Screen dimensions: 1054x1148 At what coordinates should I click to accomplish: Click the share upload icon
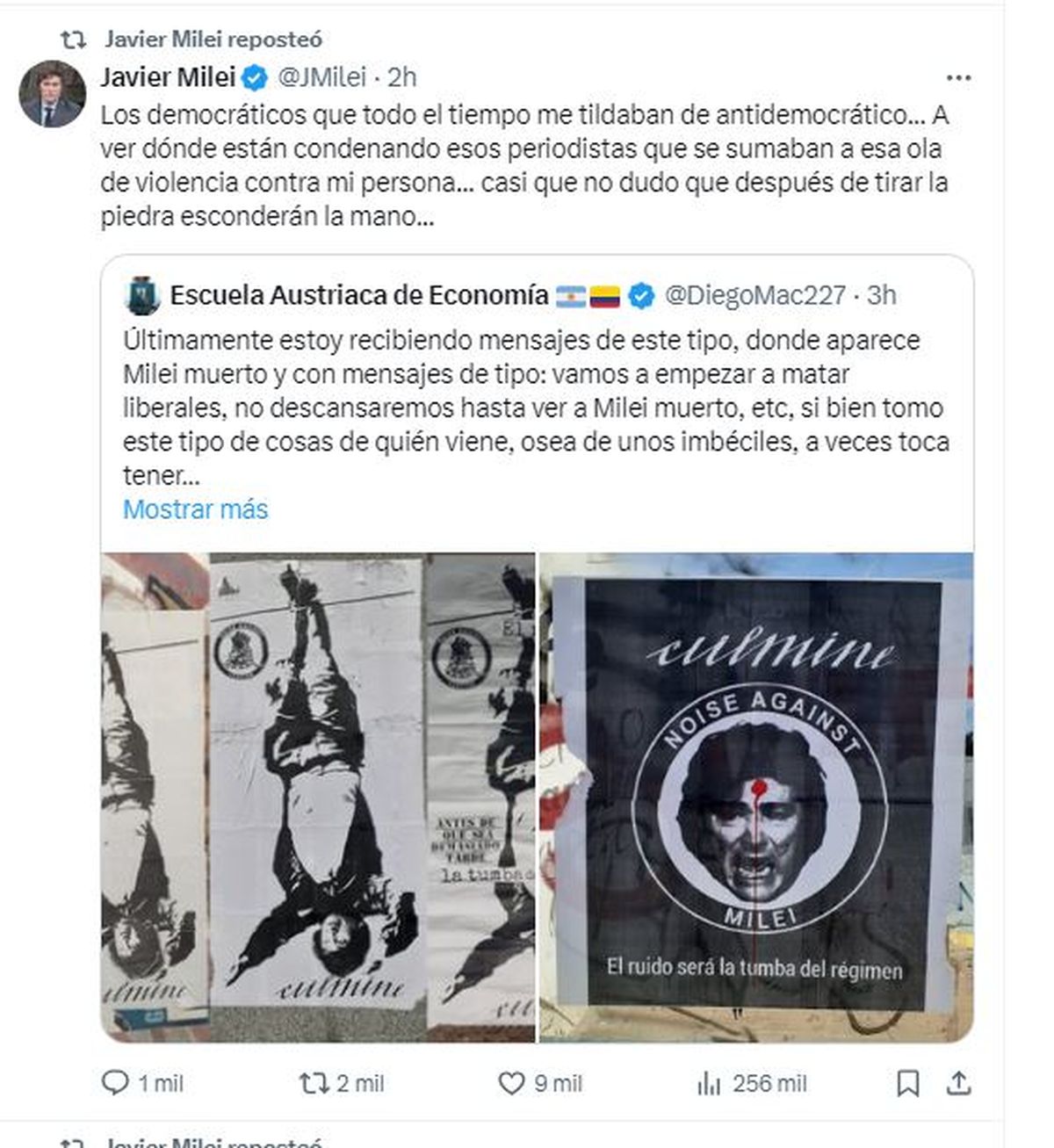958,1083
